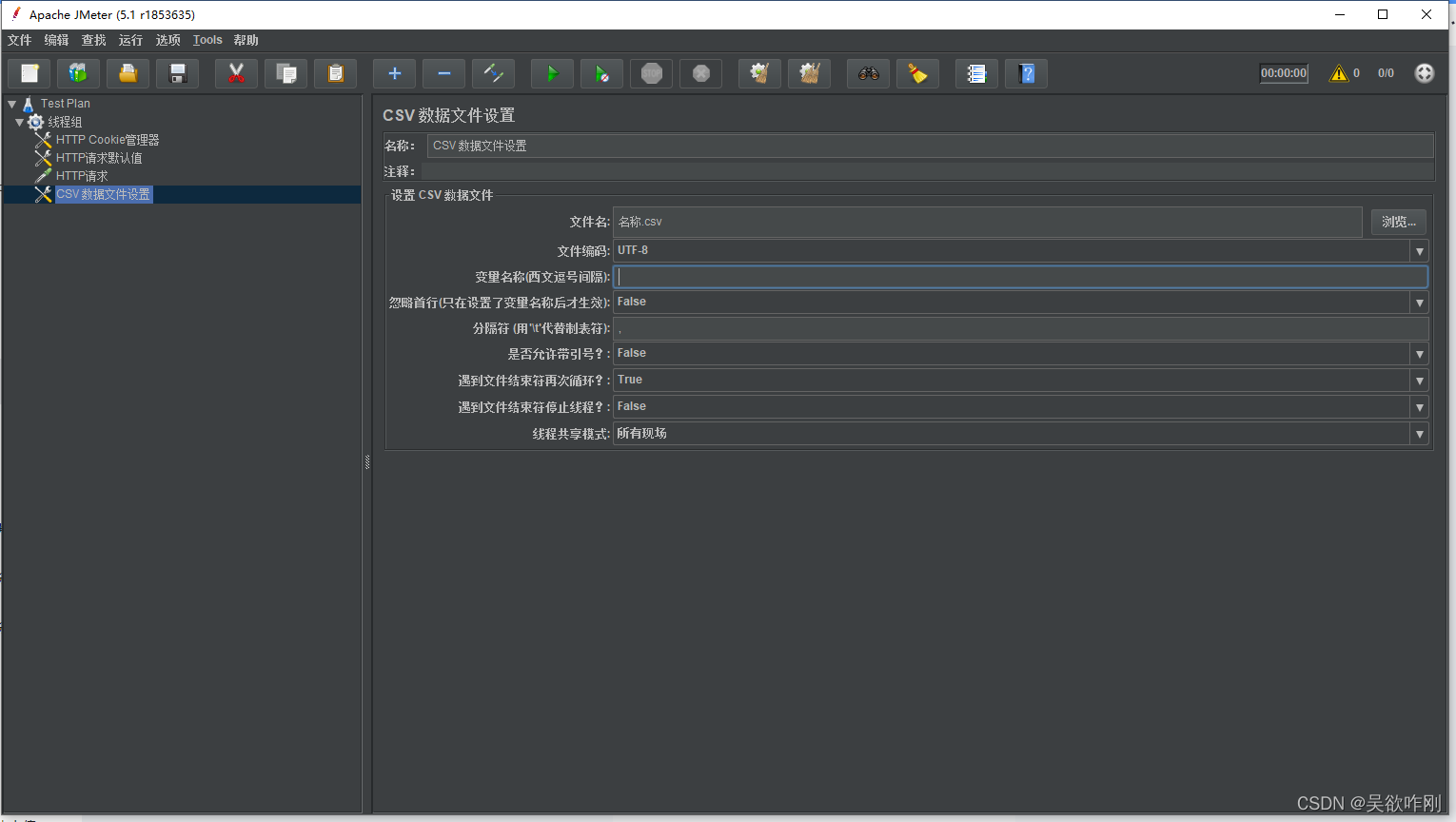Image resolution: width=1456 pixels, height=822 pixels.
Task: Clear all results with the double broom icon
Action: [x=809, y=73]
